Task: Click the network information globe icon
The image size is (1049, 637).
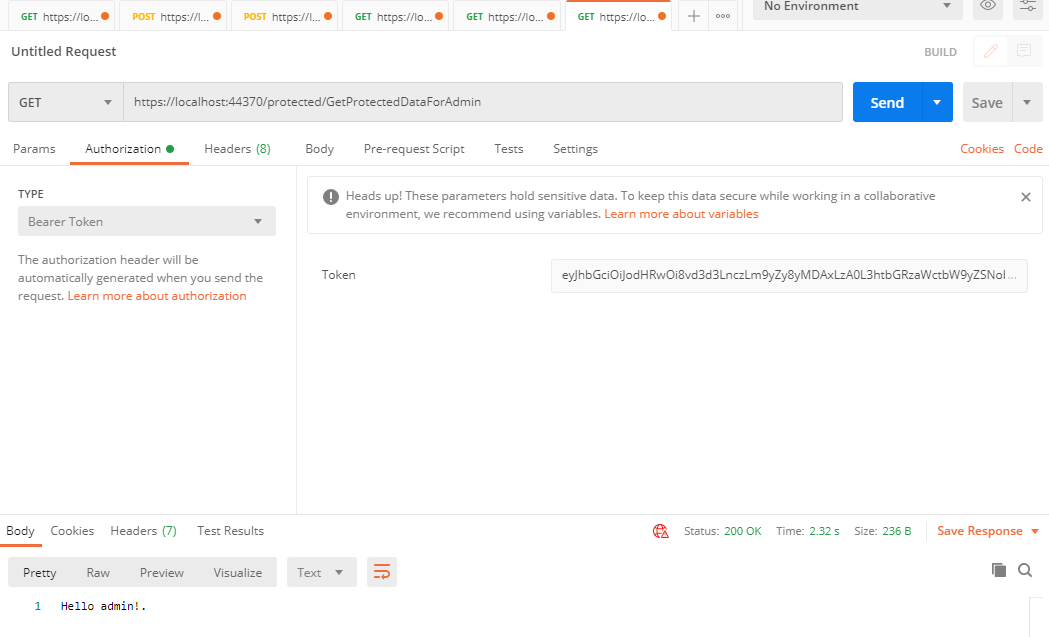Action: 660,531
